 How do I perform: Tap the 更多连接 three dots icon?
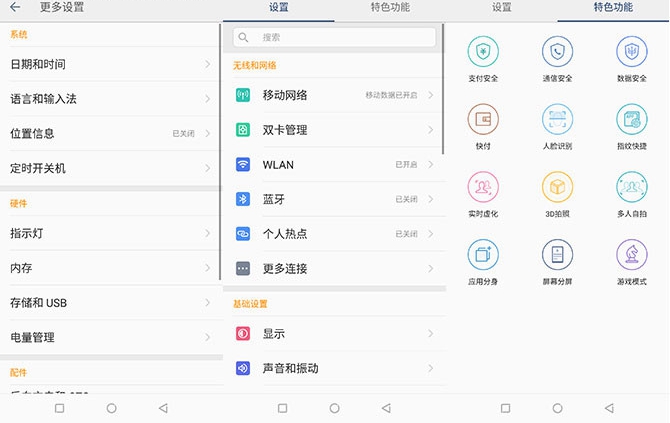coord(243,268)
